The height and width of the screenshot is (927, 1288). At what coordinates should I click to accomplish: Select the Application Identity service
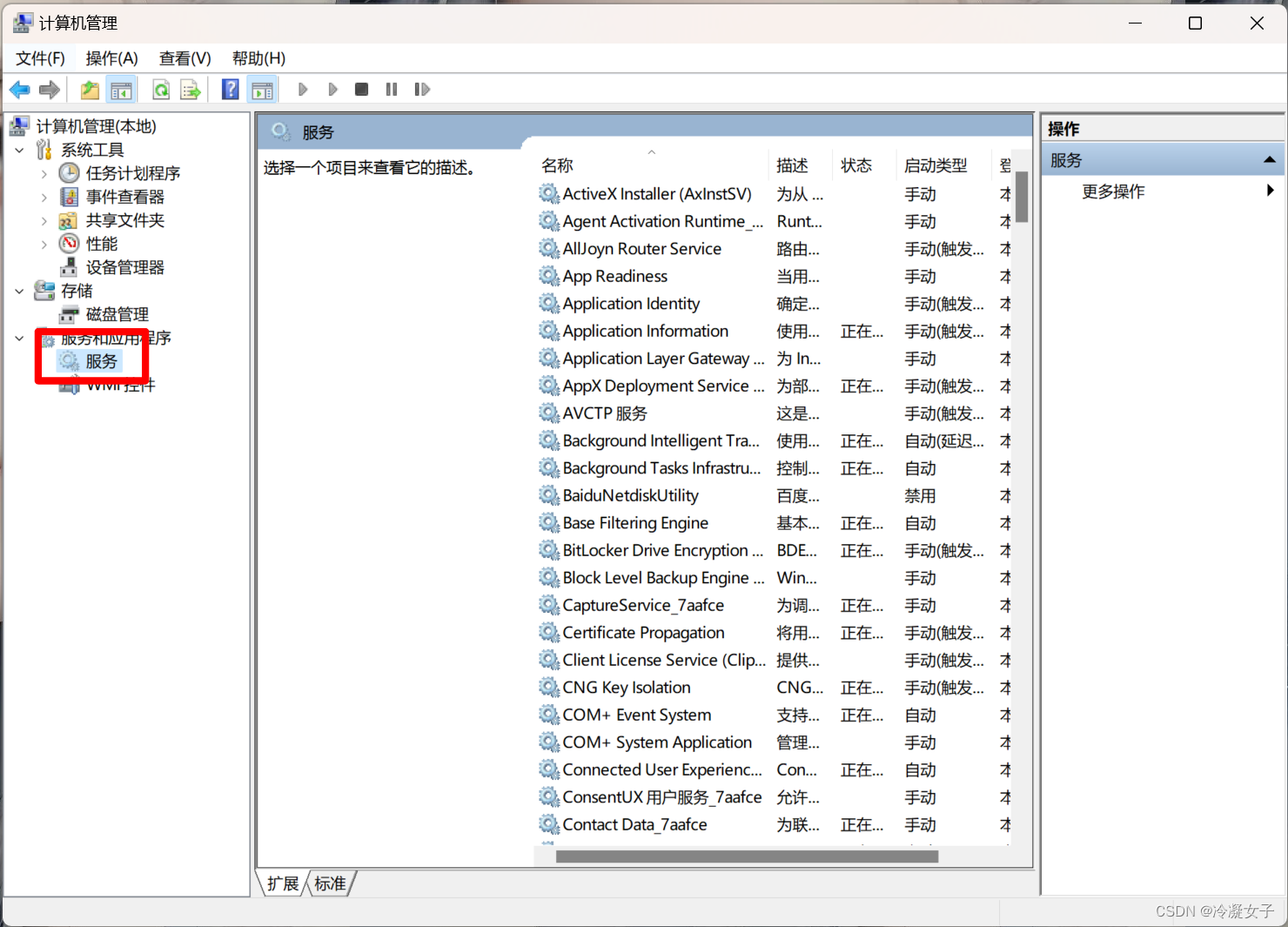pos(775,304)
